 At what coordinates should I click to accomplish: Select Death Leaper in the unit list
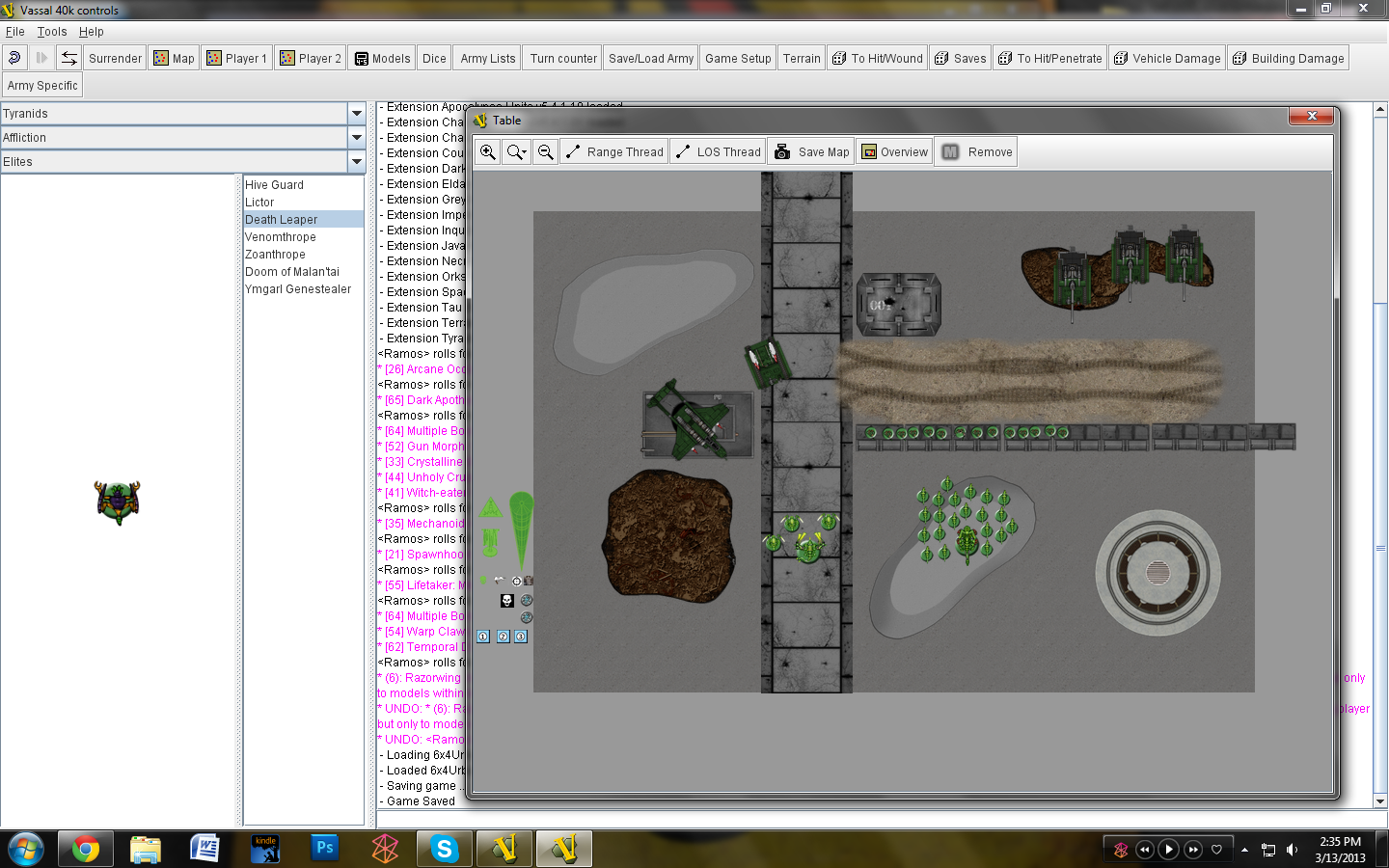click(303, 220)
